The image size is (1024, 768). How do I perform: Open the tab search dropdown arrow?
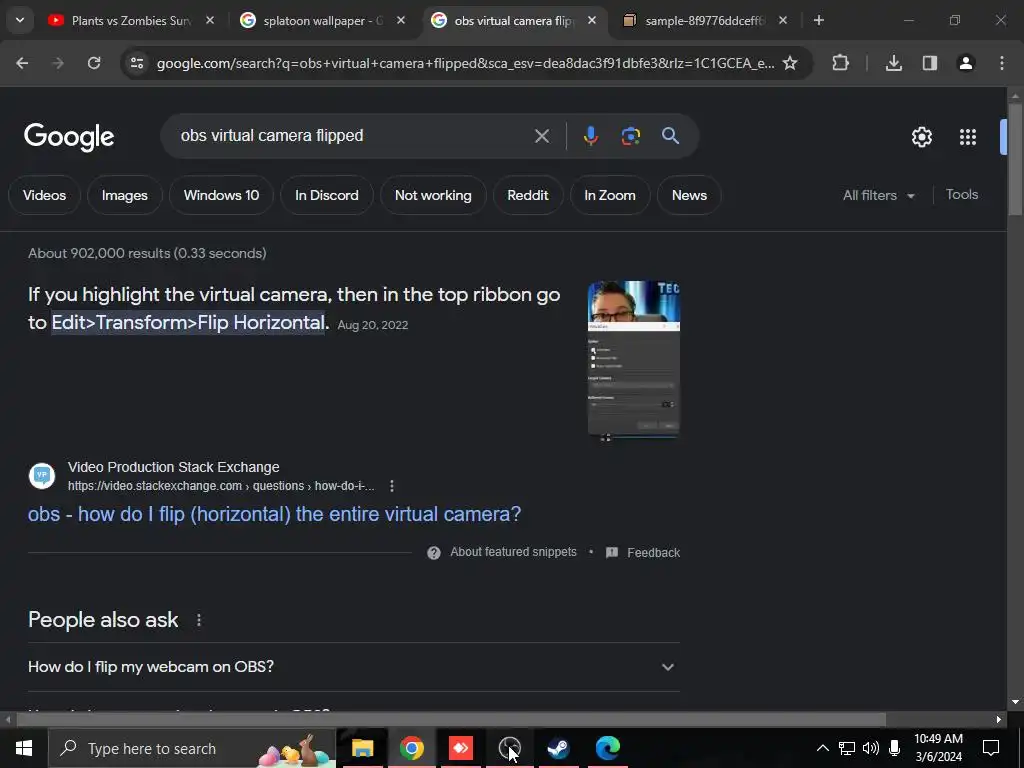tap(20, 20)
